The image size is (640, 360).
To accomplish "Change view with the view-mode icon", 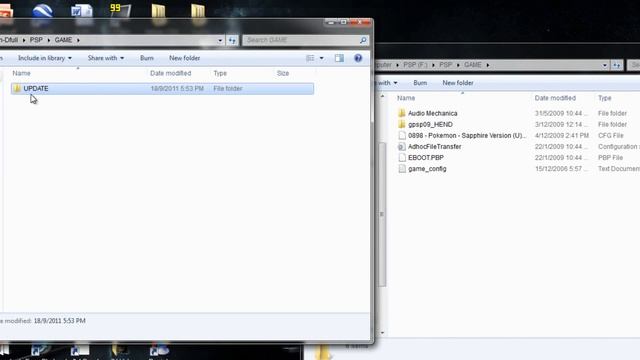I will [x=310, y=58].
